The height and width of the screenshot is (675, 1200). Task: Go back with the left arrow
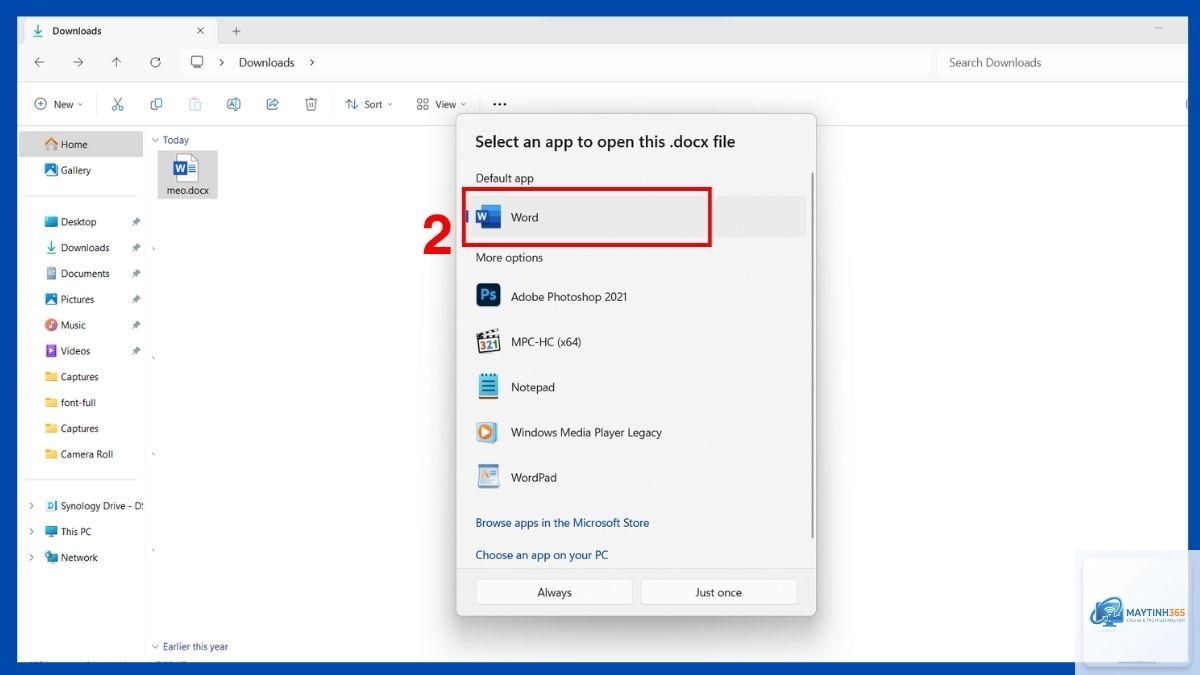39,62
